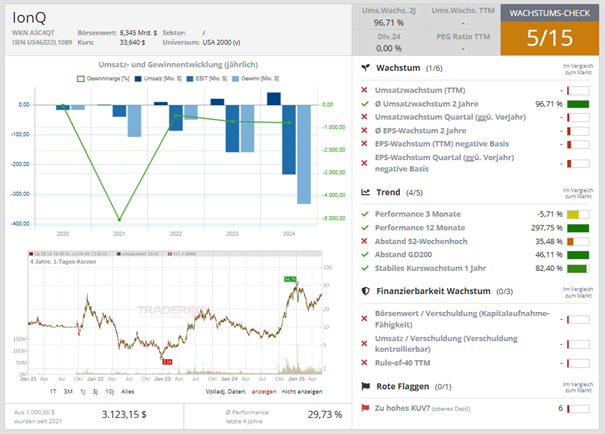Click red X next to Börsenwert / Verschuldung

click(364, 319)
